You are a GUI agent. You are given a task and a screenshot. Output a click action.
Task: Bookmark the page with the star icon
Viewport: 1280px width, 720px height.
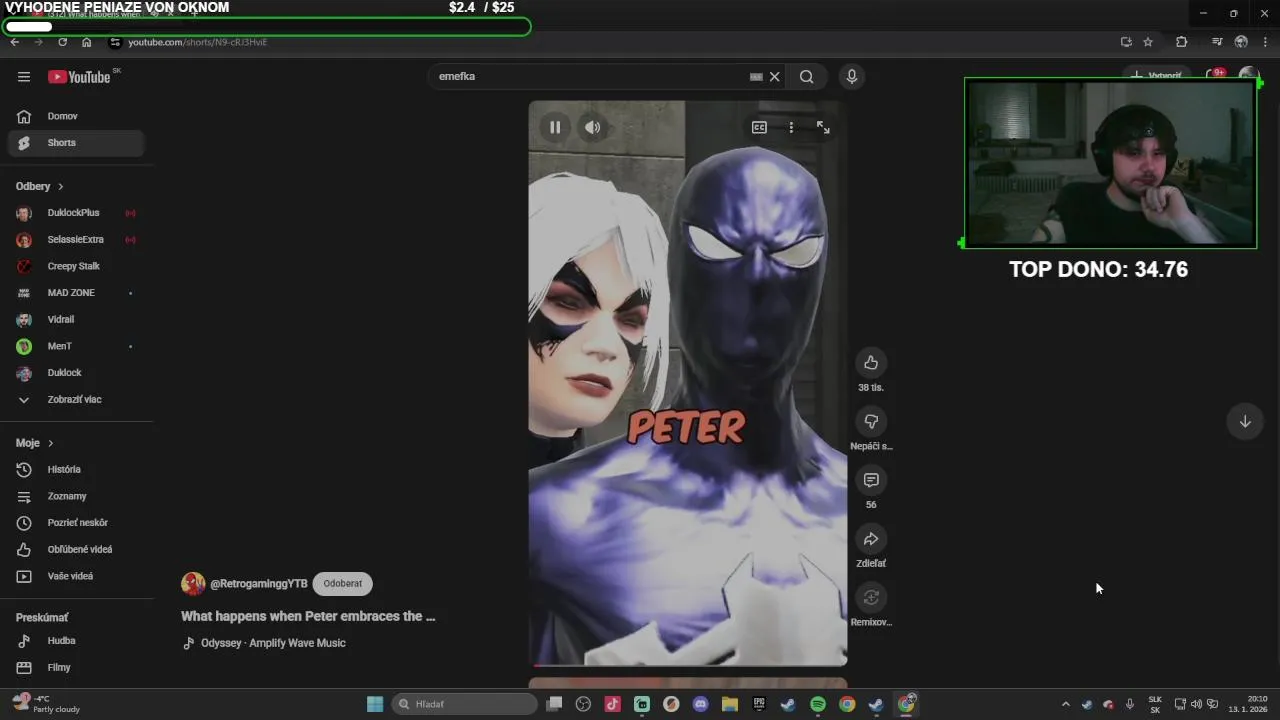(1148, 42)
